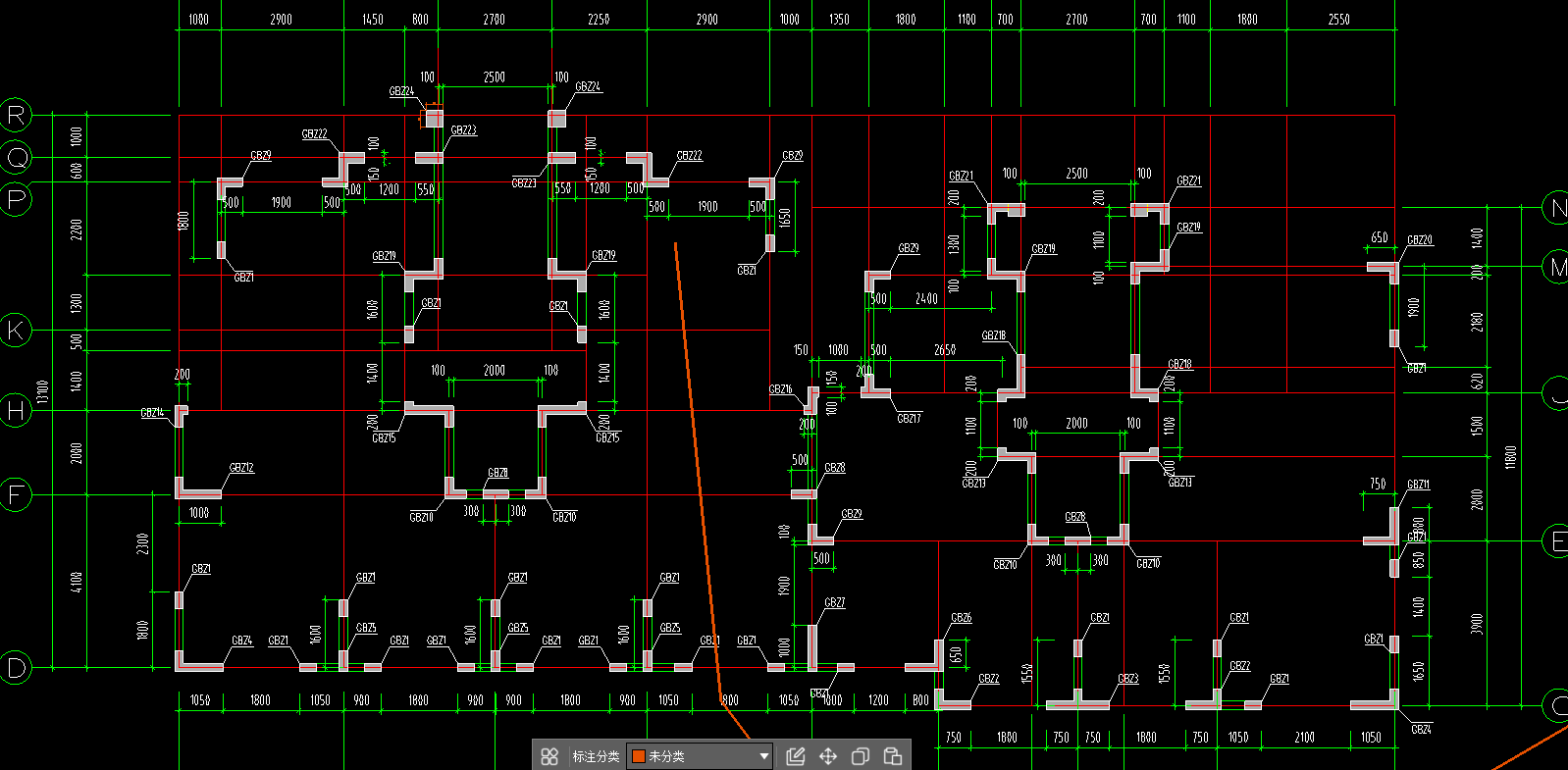Click the paste clipboard icon in bottom toolbar
Viewport: 1568px width, 770px height.
893,756
